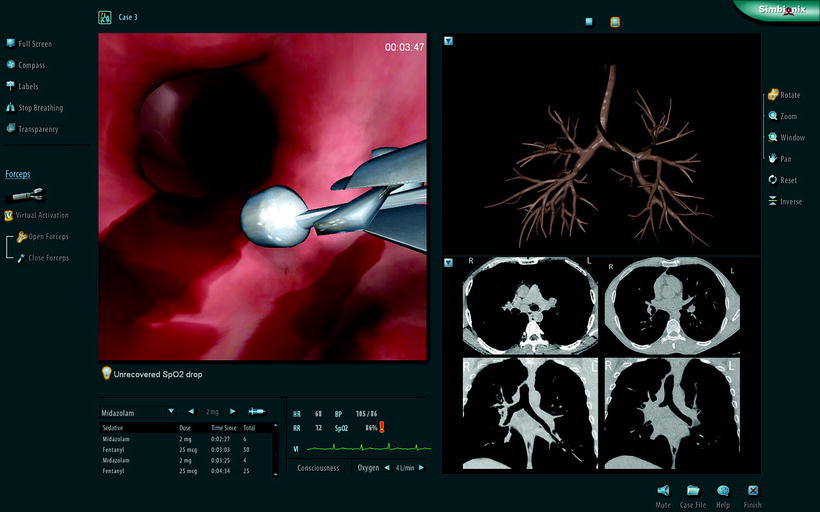Image resolution: width=820 pixels, height=512 pixels.
Task: Select the Rotate tool for 3D view
Action: (773, 95)
